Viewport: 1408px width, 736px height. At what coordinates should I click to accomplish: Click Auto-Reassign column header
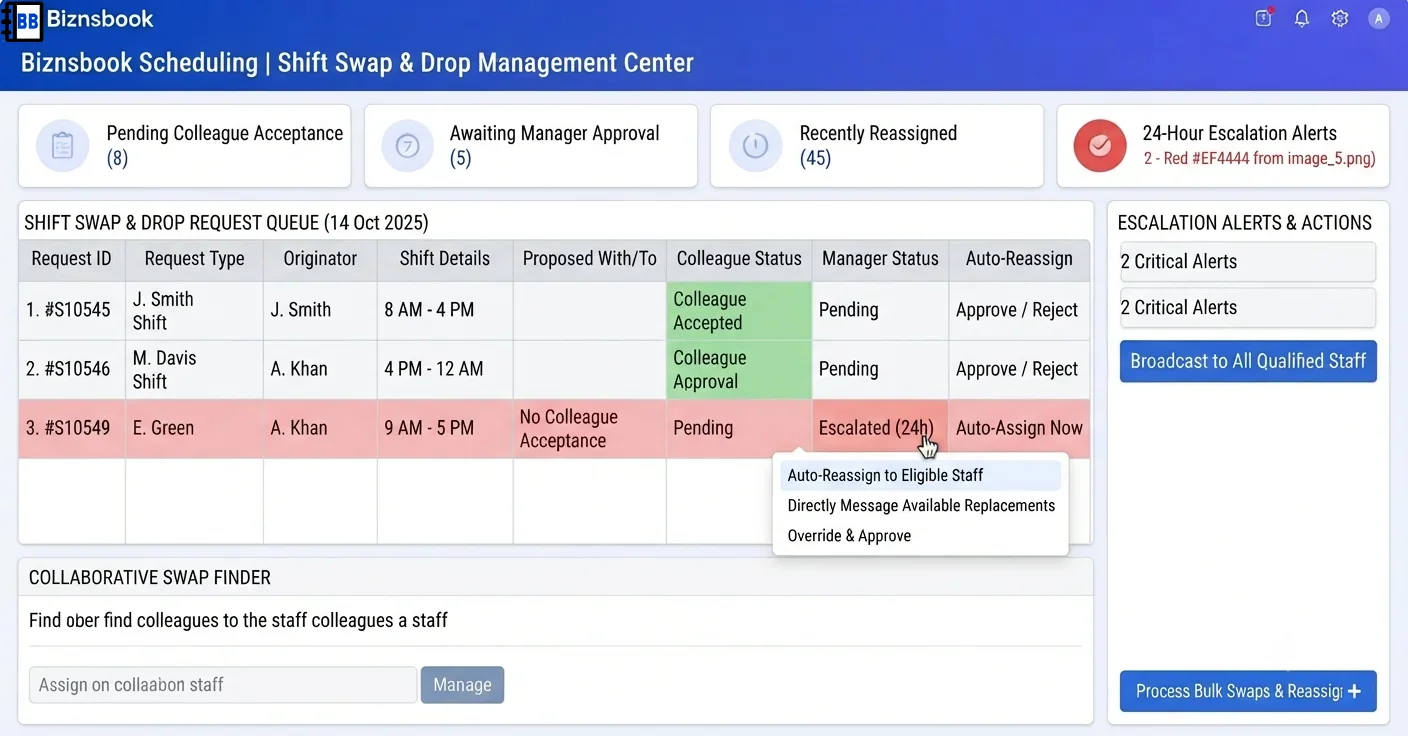tap(1019, 258)
